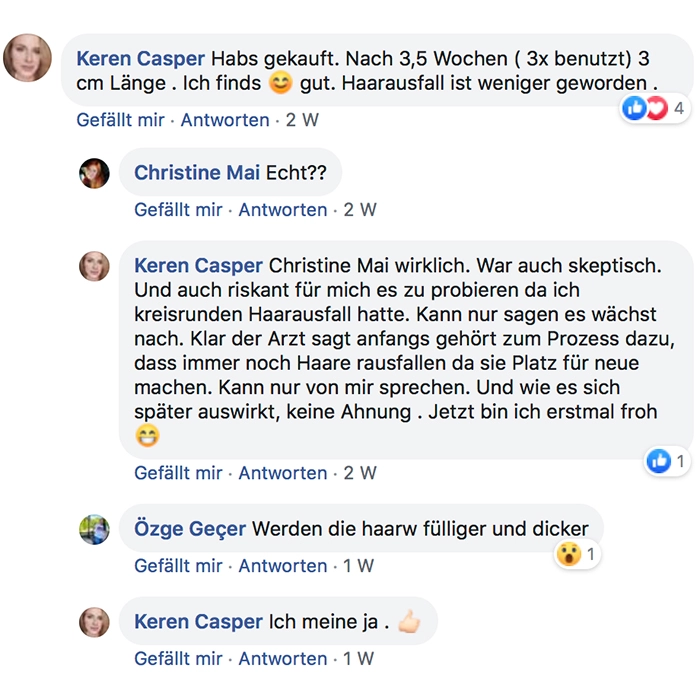Reply to Özge Geçer's comment
This screenshot has width=700, height=700.
(x=283, y=566)
